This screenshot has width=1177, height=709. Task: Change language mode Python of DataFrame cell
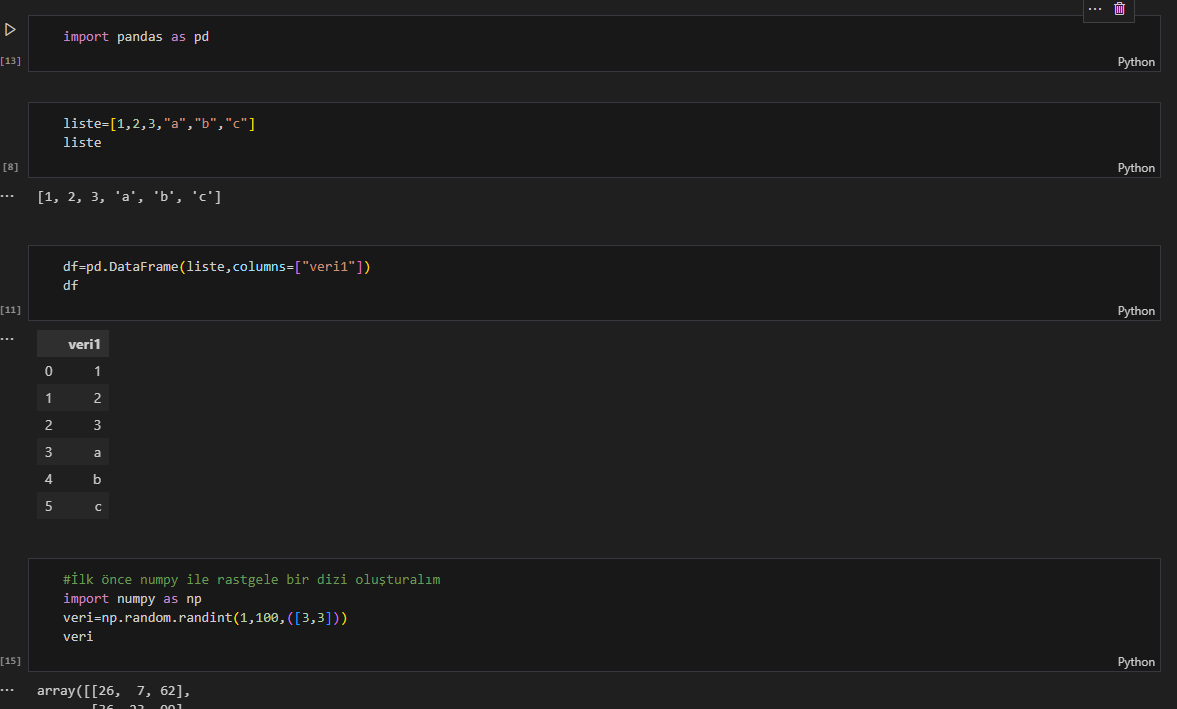click(x=1136, y=311)
